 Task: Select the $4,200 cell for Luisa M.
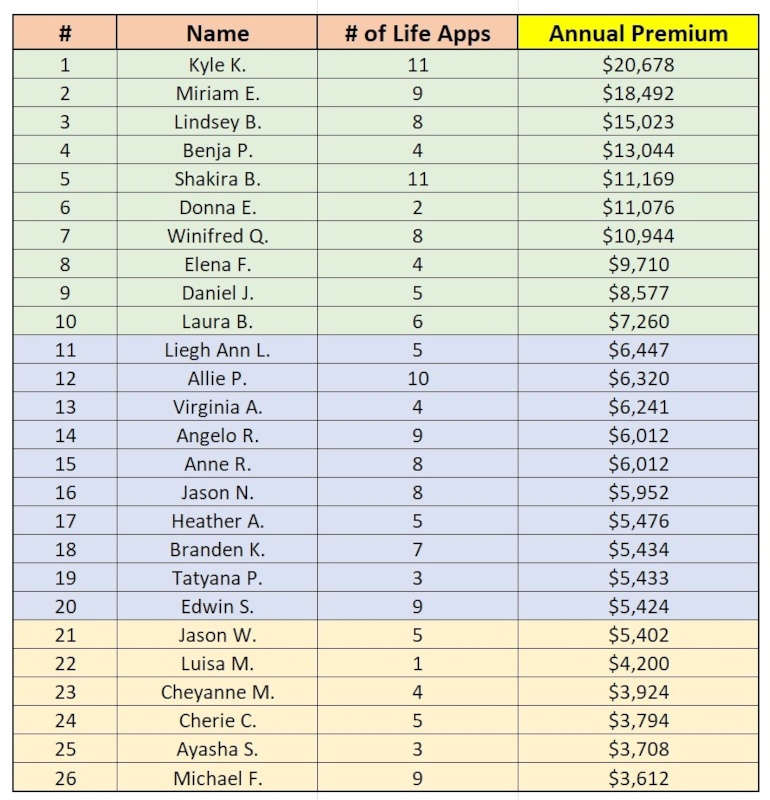point(638,664)
